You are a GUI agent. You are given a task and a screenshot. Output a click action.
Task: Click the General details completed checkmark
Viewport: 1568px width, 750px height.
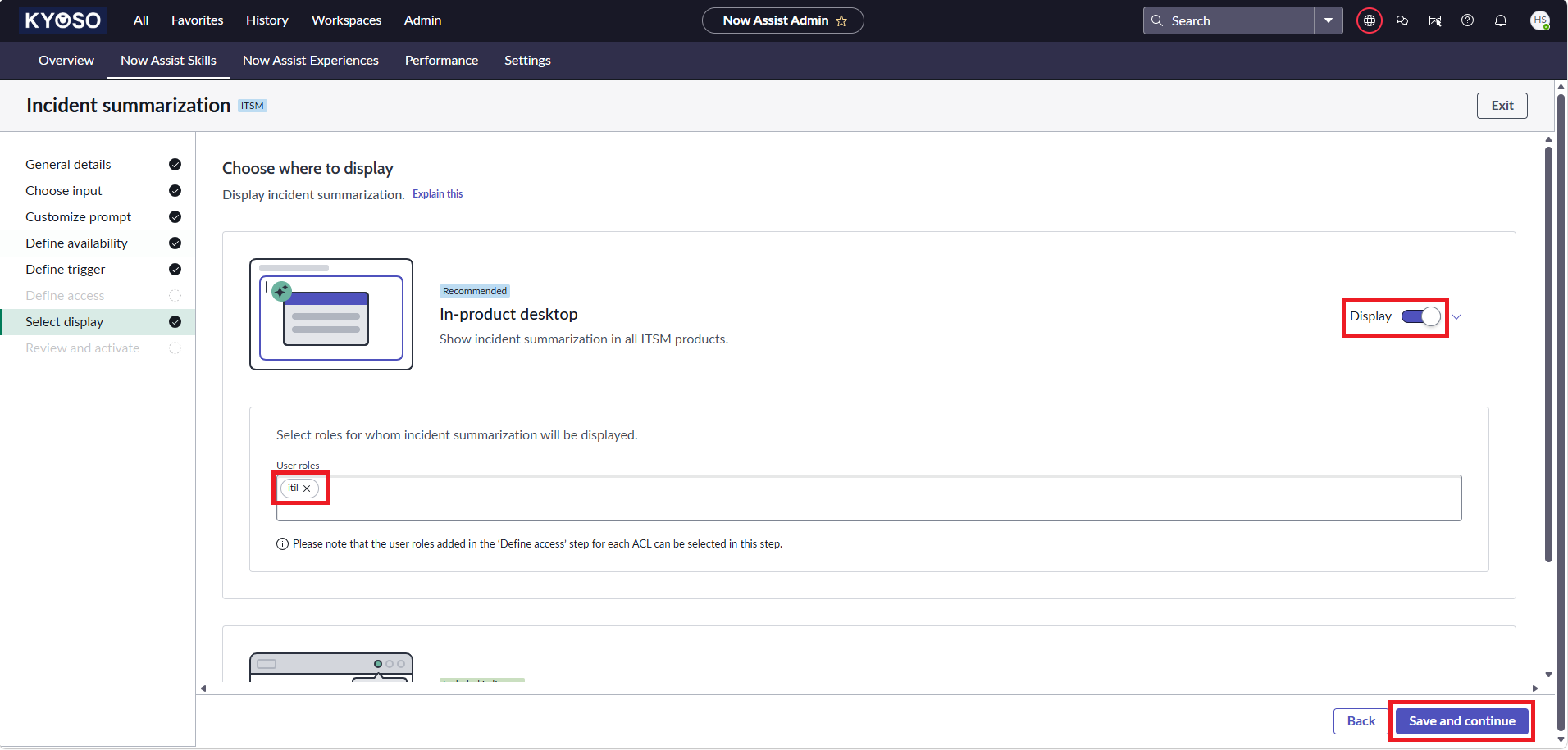(175, 165)
